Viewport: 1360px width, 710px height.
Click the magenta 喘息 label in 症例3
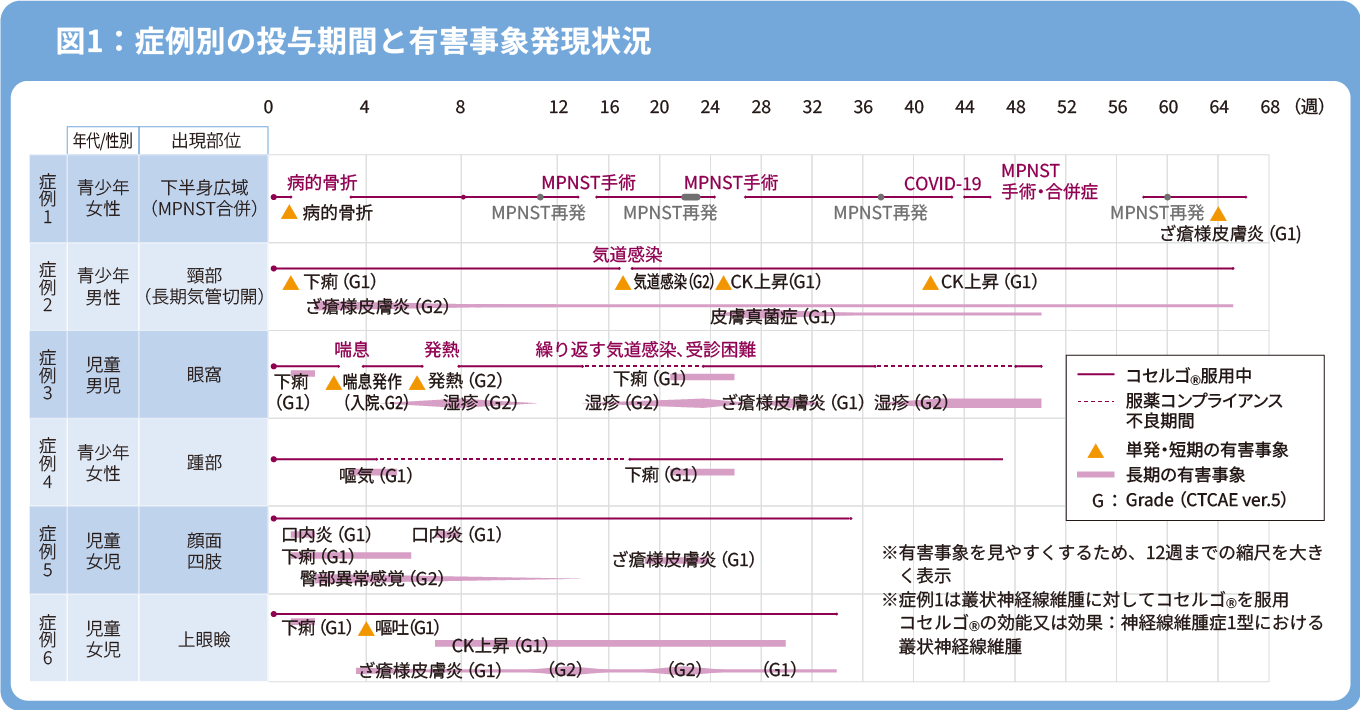tap(352, 350)
